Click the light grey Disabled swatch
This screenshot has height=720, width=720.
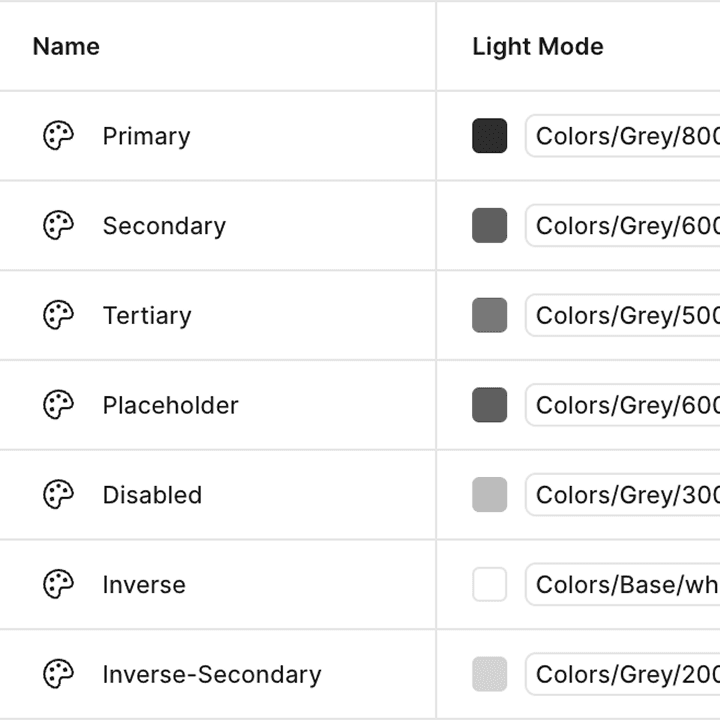tap(489, 495)
